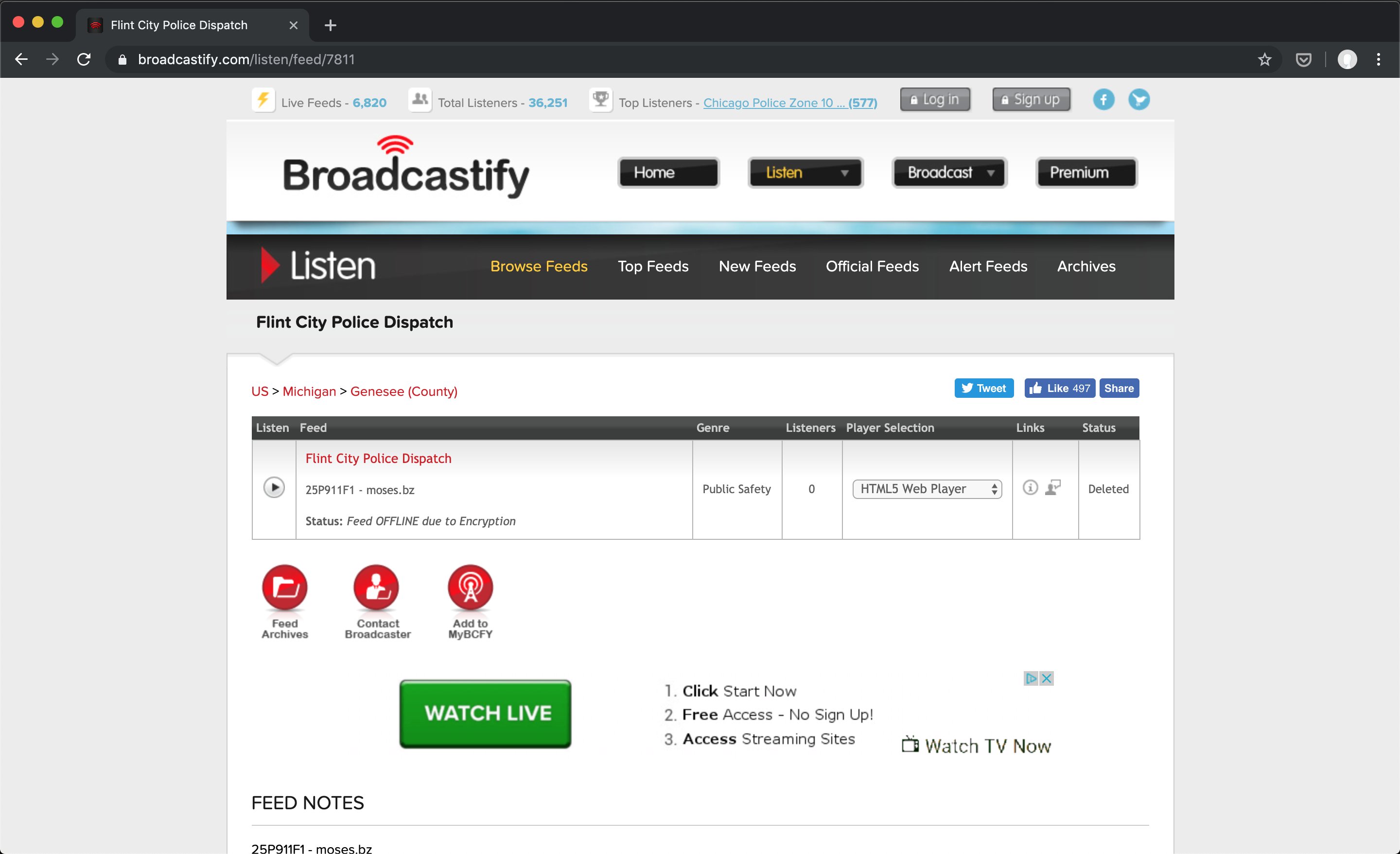The image size is (1400, 854).
Task: Click the Log in button
Action: [935, 100]
